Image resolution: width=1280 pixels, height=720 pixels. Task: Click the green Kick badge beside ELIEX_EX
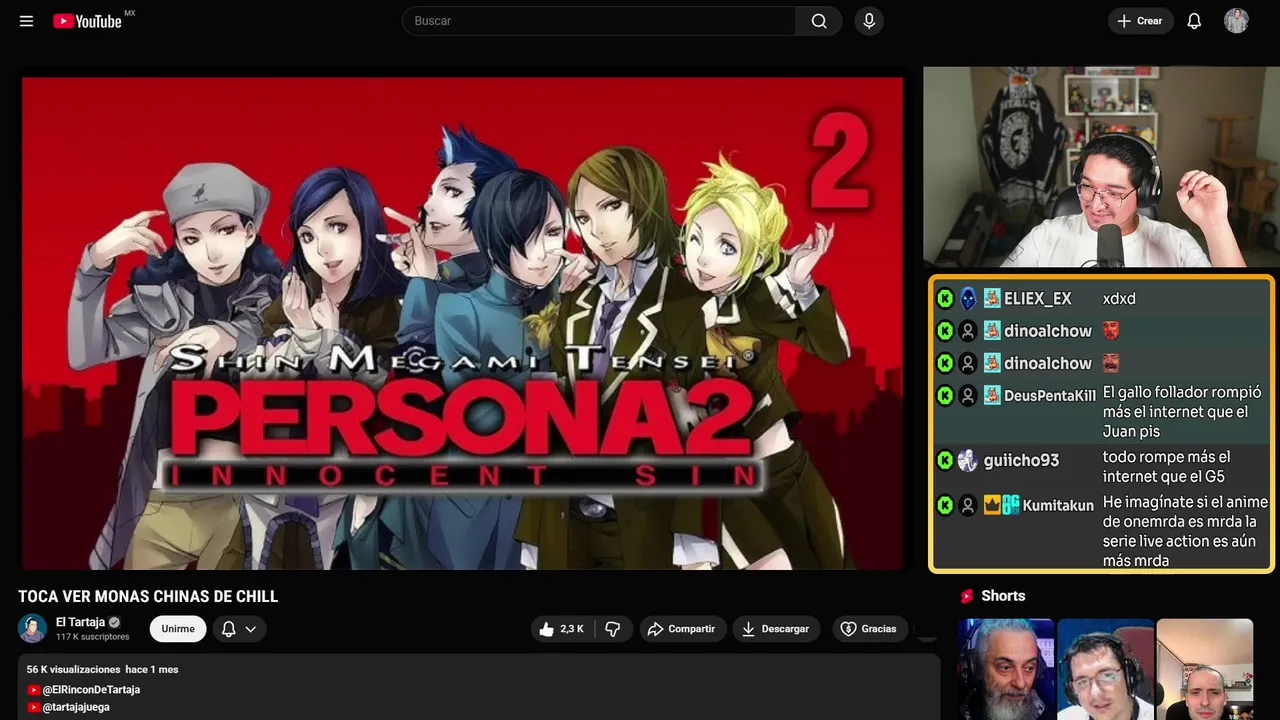click(945, 298)
